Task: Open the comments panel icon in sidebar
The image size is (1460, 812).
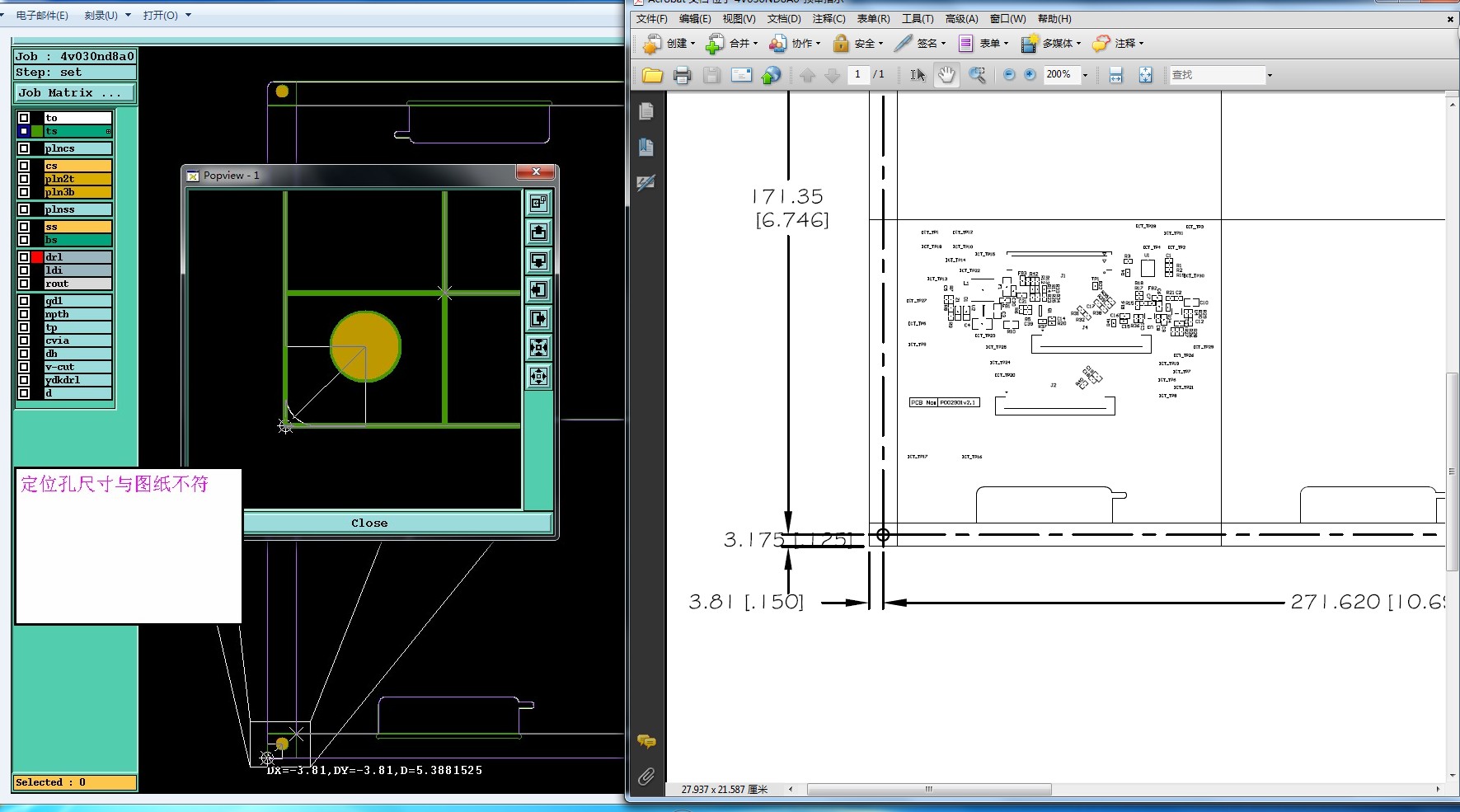Action: tap(646, 742)
